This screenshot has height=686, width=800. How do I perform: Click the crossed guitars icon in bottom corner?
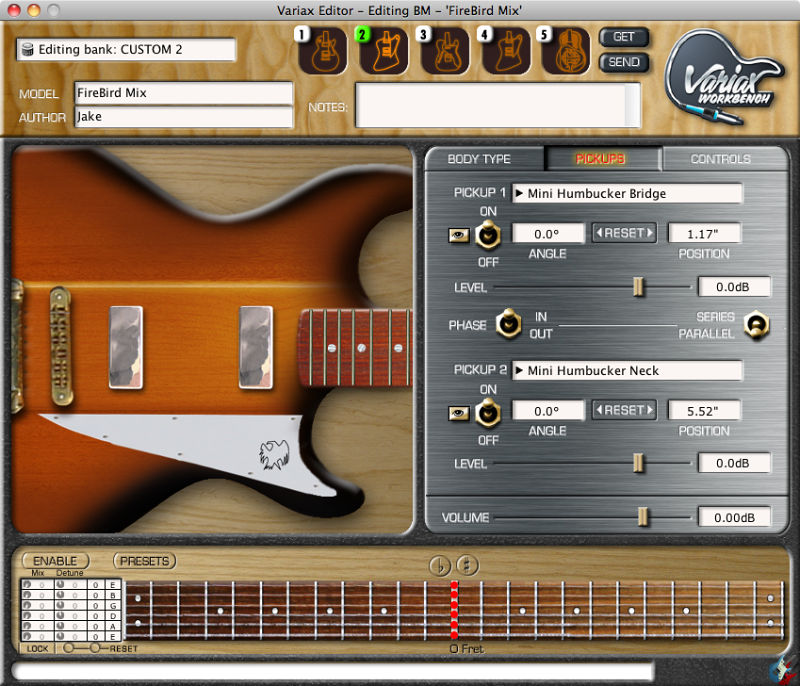(x=783, y=670)
